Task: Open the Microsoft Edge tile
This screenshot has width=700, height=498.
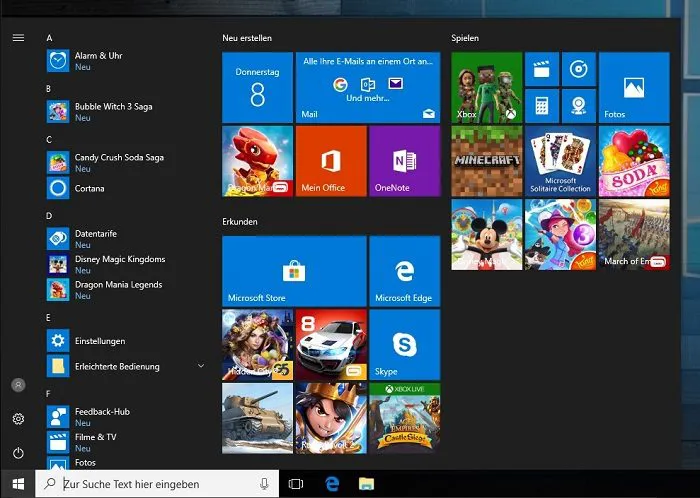Action: coord(405,271)
